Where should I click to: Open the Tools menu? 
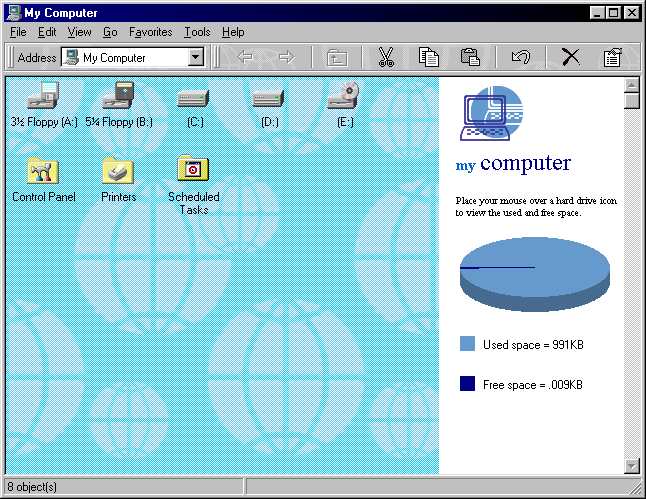point(197,32)
